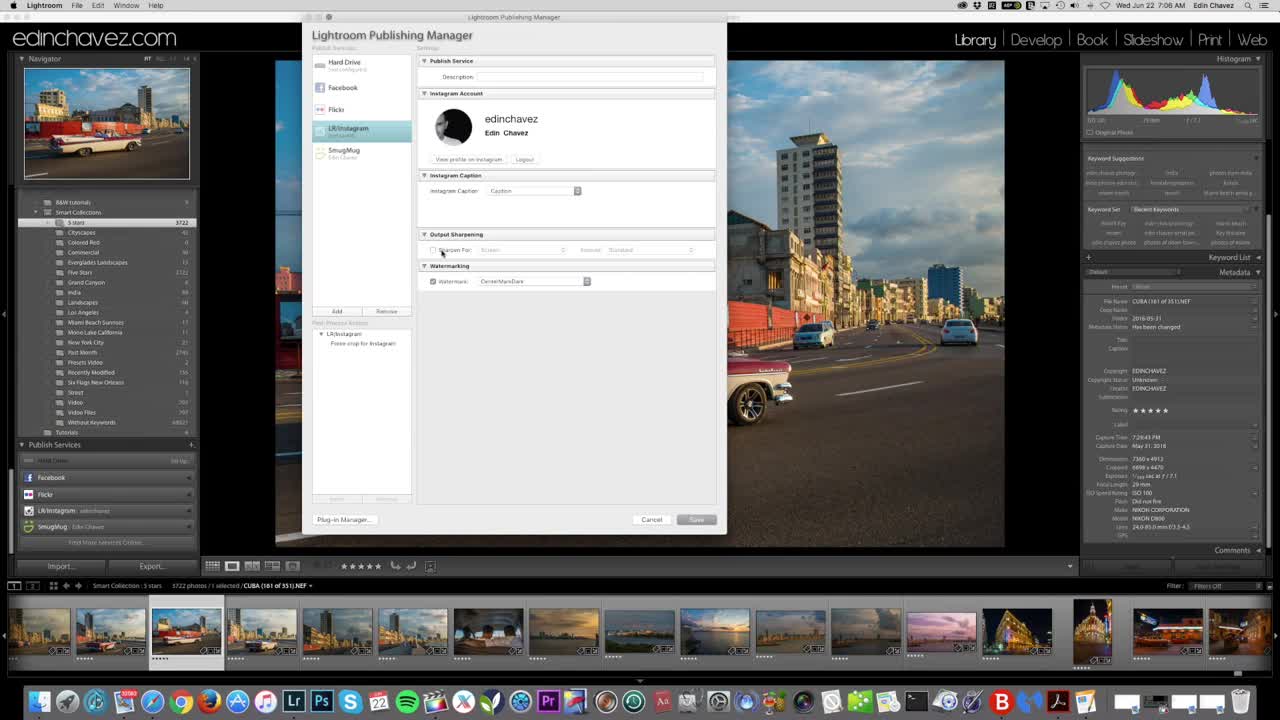Select Hard Drive publish service

[x=361, y=65]
